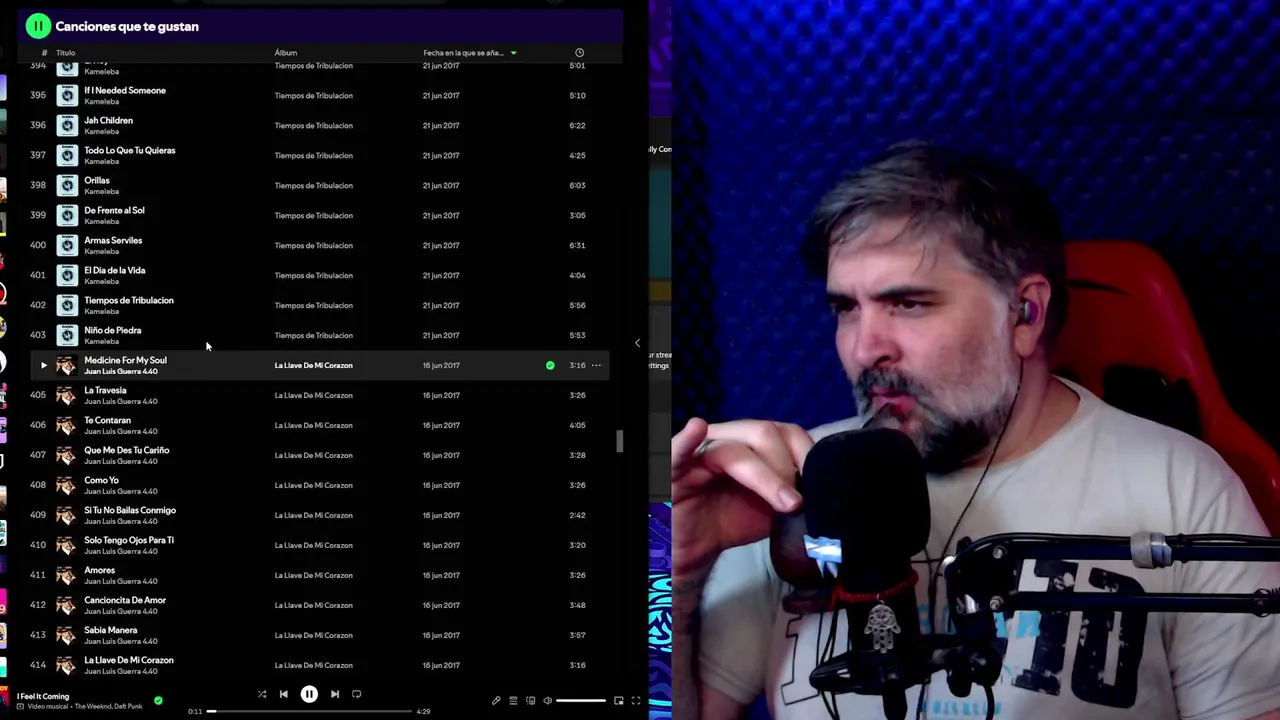
Task: Skip to the previous track
Action: click(x=284, y=694)
